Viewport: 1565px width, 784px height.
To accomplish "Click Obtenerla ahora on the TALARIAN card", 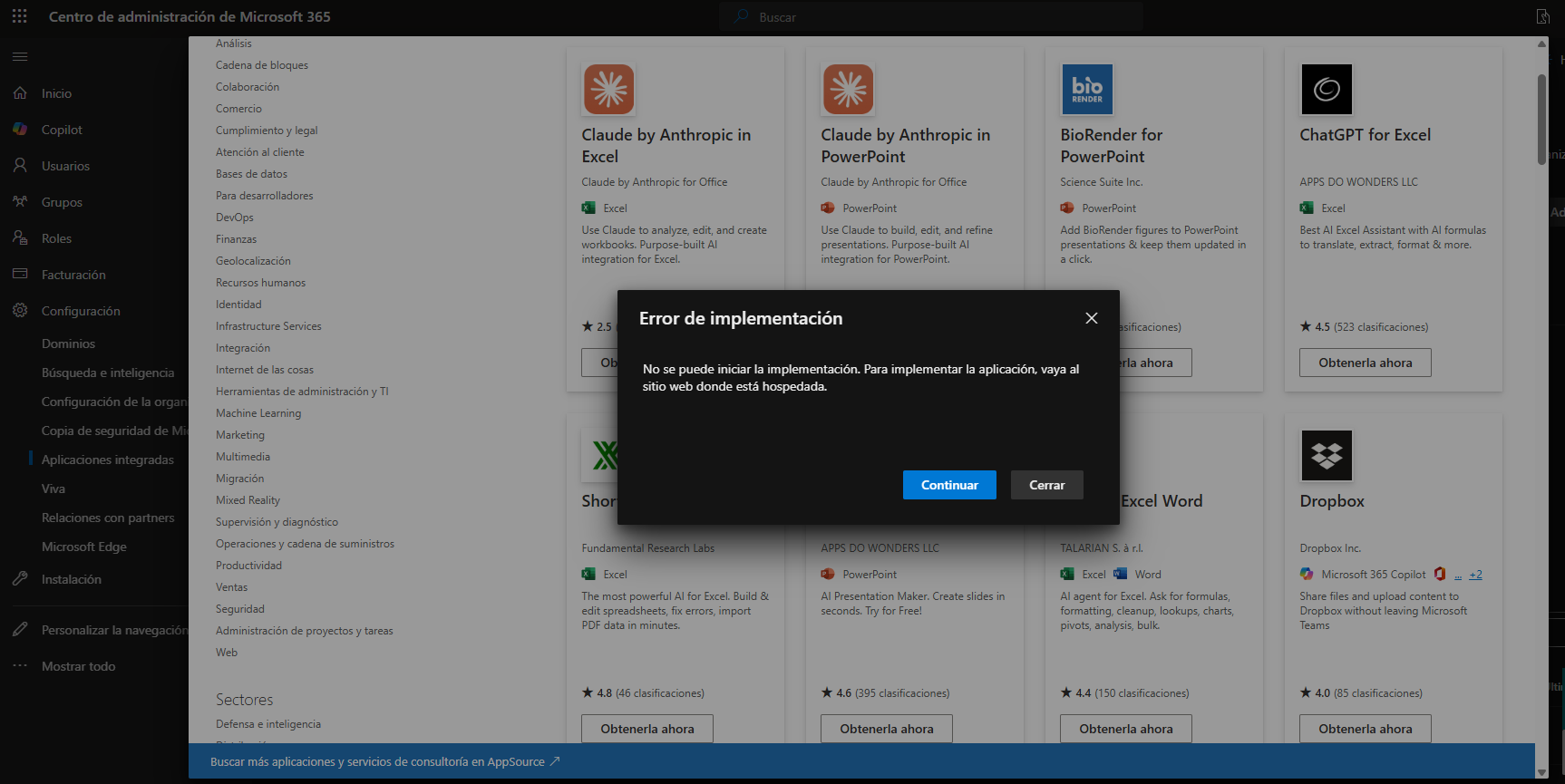I will (1126, 729).
